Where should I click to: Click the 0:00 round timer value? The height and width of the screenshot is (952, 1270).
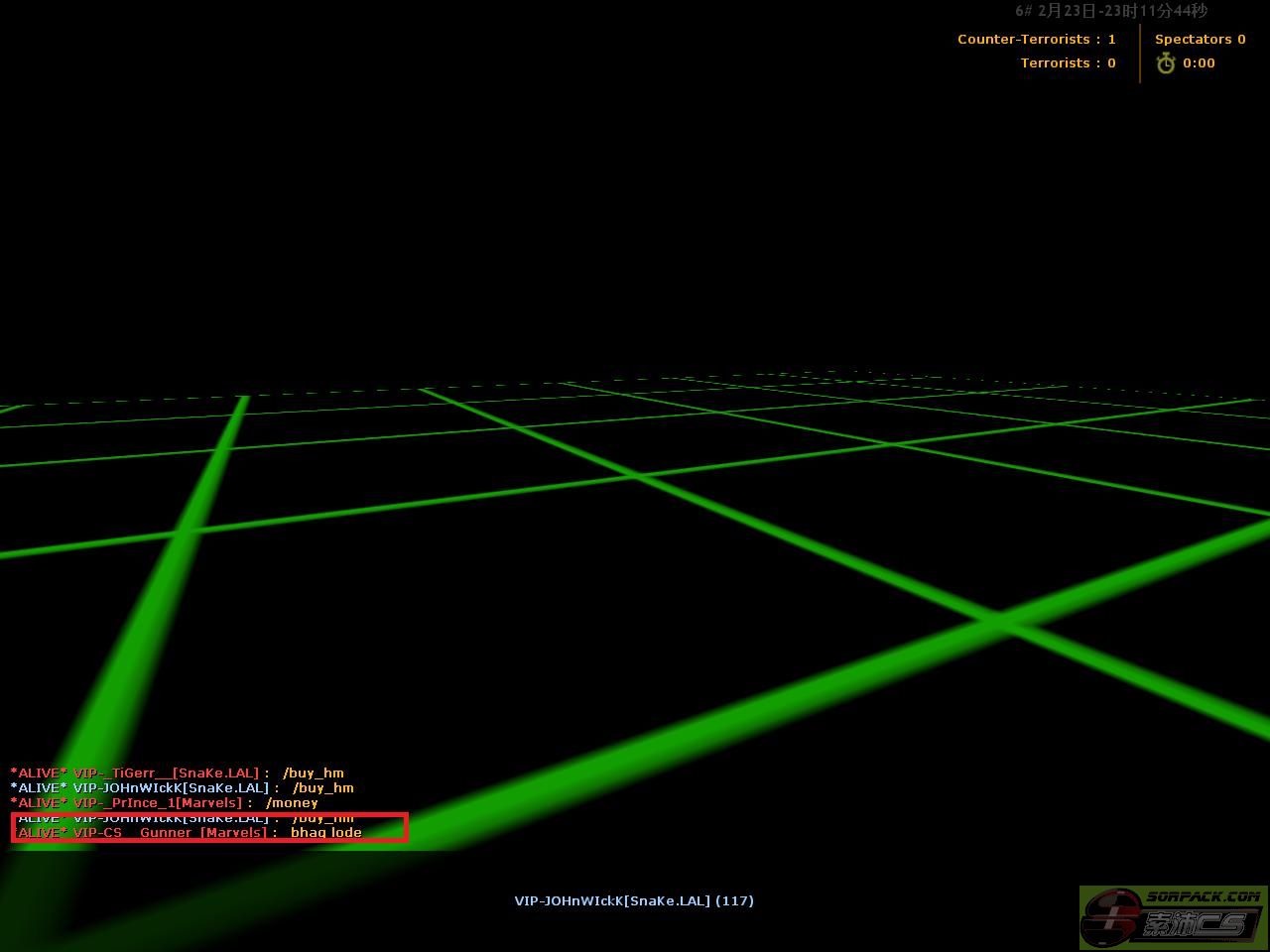1199,63
